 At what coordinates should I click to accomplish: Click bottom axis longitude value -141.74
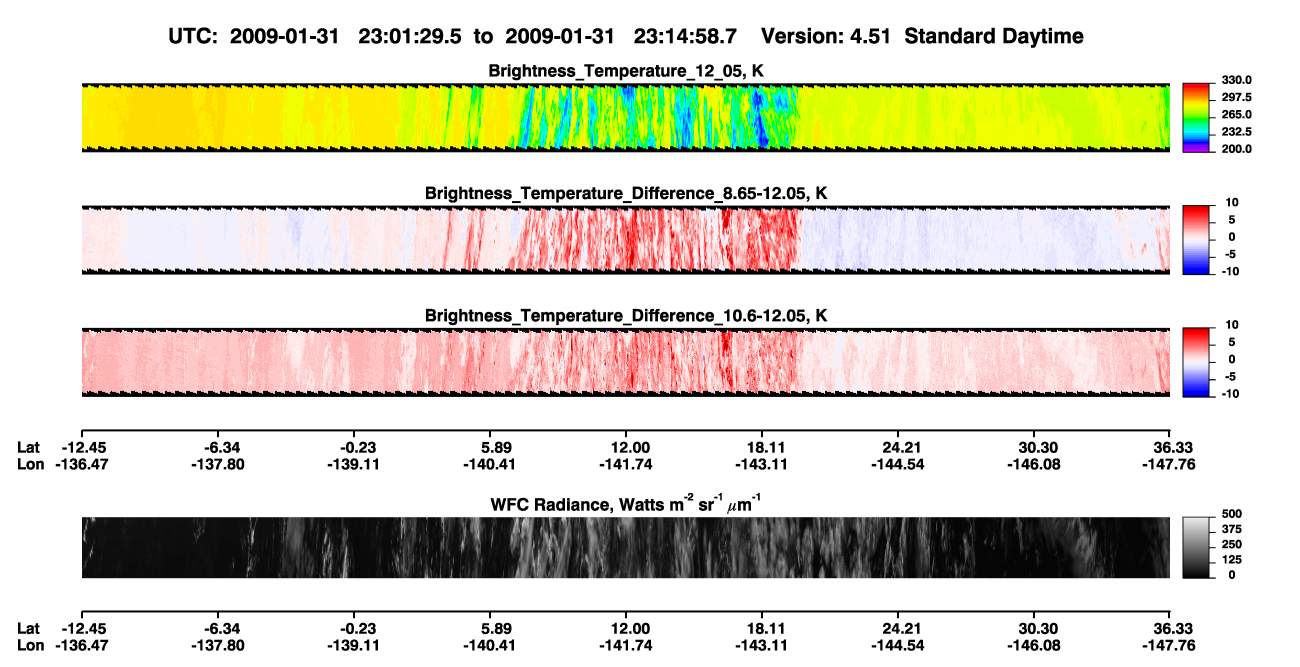pos(626,645)
